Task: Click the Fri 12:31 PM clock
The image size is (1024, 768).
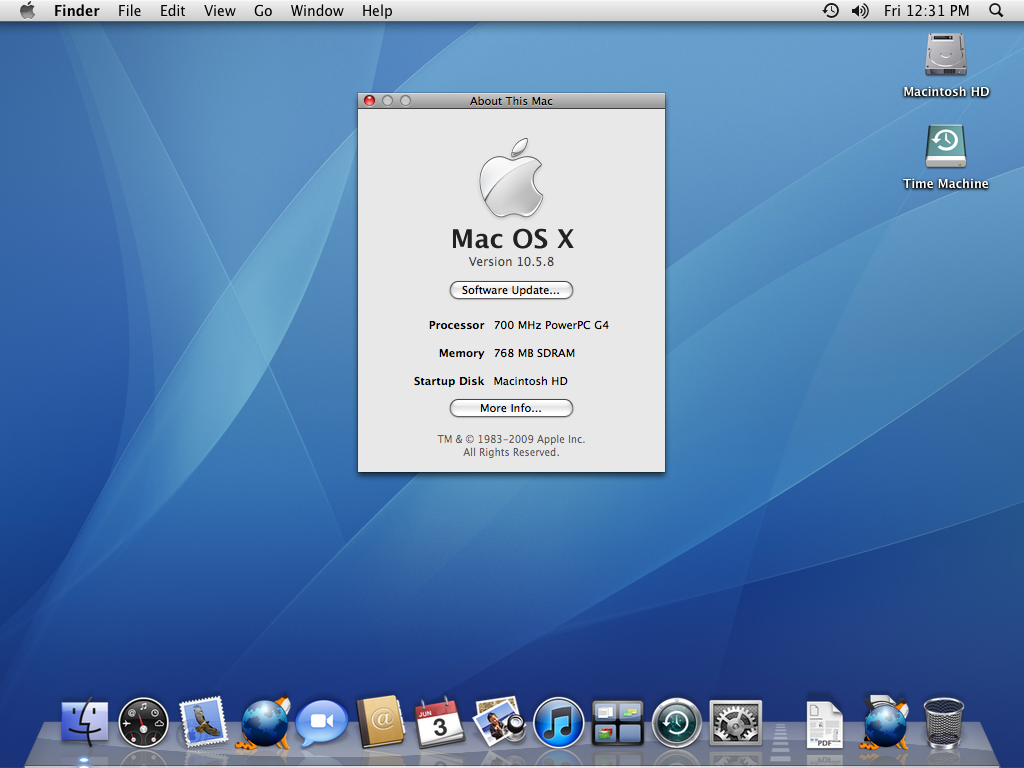Action: click(926, 10)
